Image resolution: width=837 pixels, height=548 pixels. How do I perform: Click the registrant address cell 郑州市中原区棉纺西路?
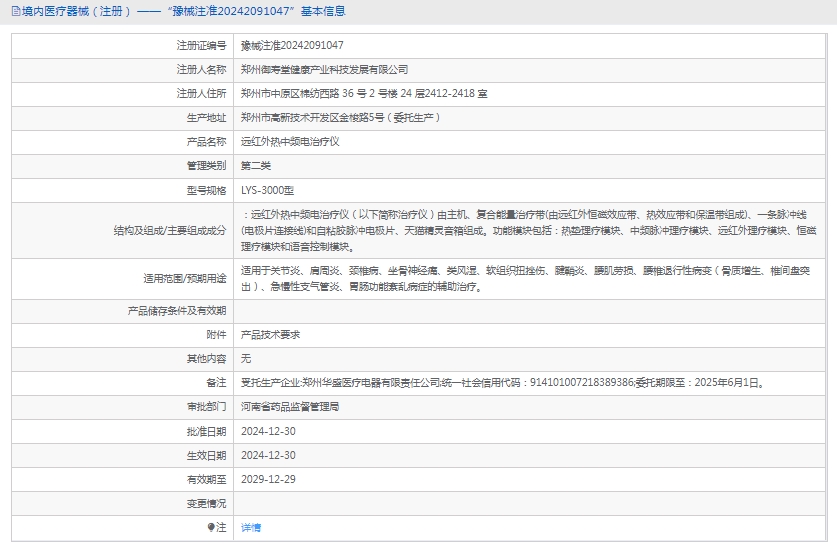364,93
